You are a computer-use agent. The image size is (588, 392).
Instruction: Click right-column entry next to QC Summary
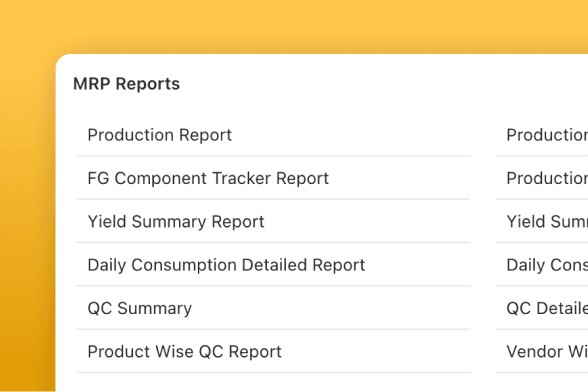coord(547,308)
